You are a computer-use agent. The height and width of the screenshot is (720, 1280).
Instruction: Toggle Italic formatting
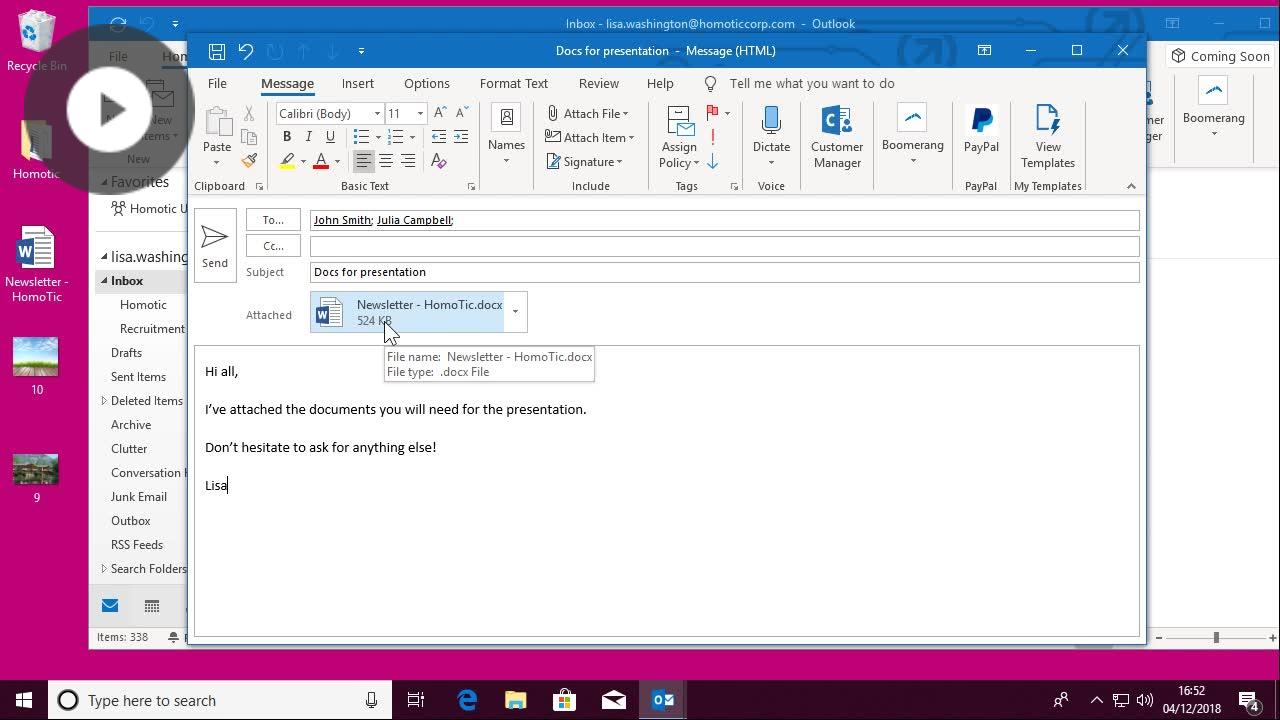click(x=308, y=137)
